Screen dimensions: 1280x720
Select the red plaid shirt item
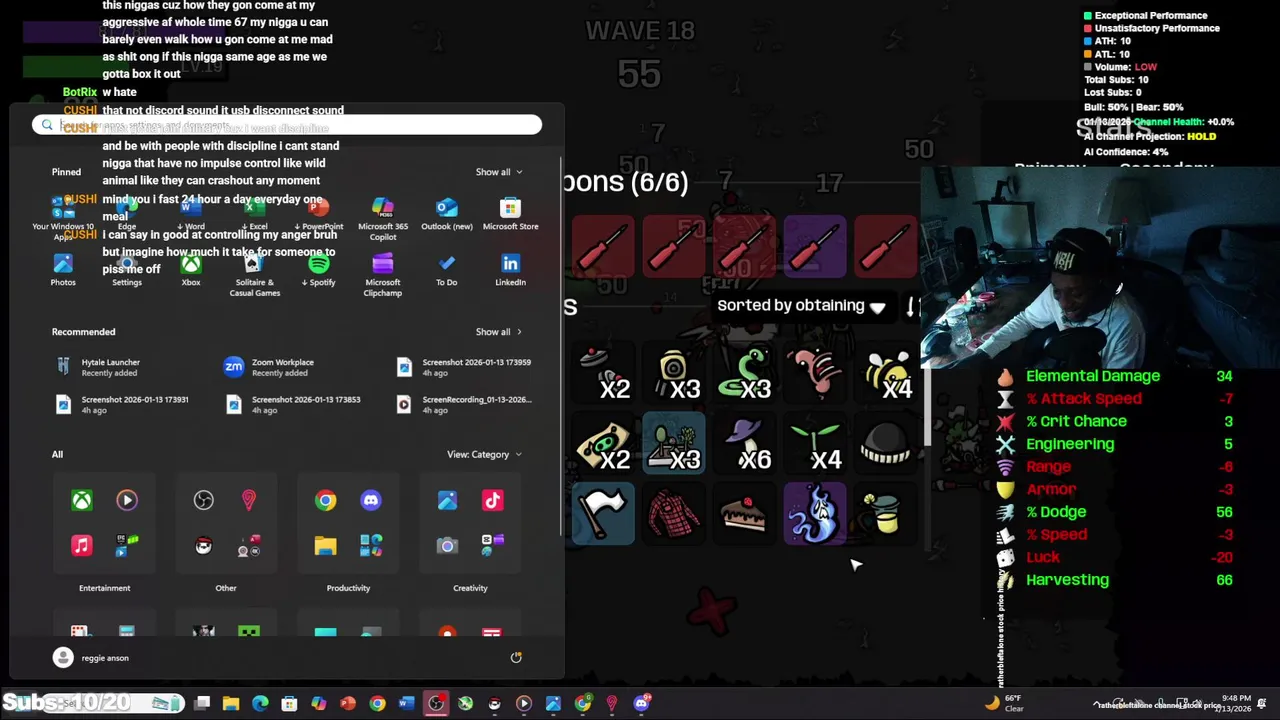coord(674,514)
